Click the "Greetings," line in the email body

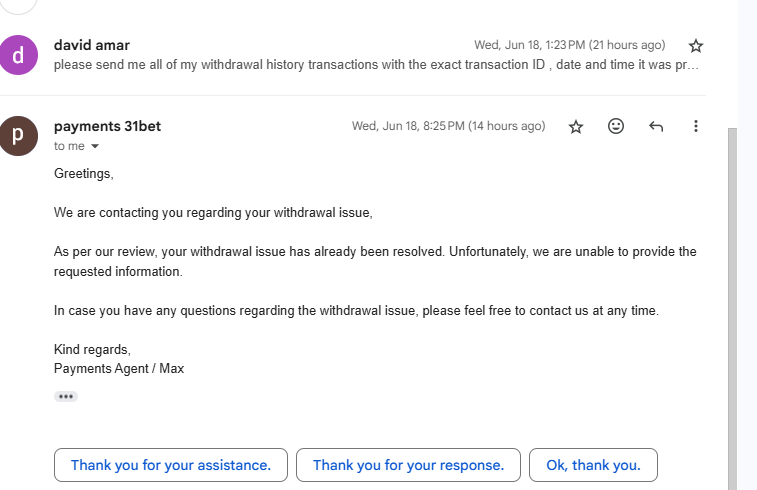(84, 174)
